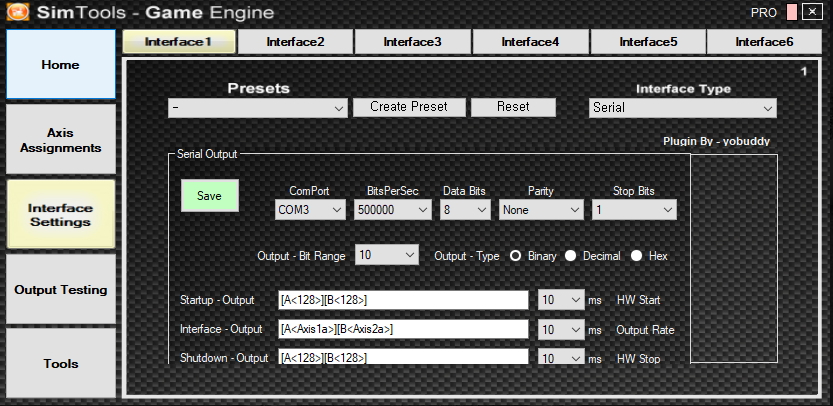Open the Output Testing section
The height and width of the screenshot is (406, 833).
click(61, 290)
